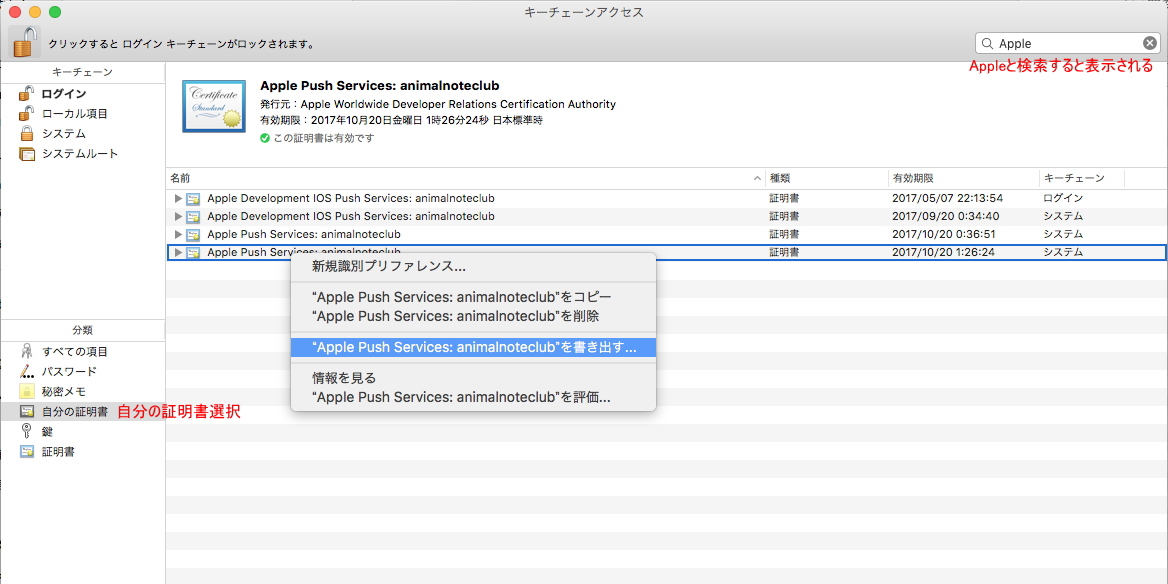Choose the すべての項目 category keys icon
Screen dimensions: 1168x584
[x=27, y=352]
